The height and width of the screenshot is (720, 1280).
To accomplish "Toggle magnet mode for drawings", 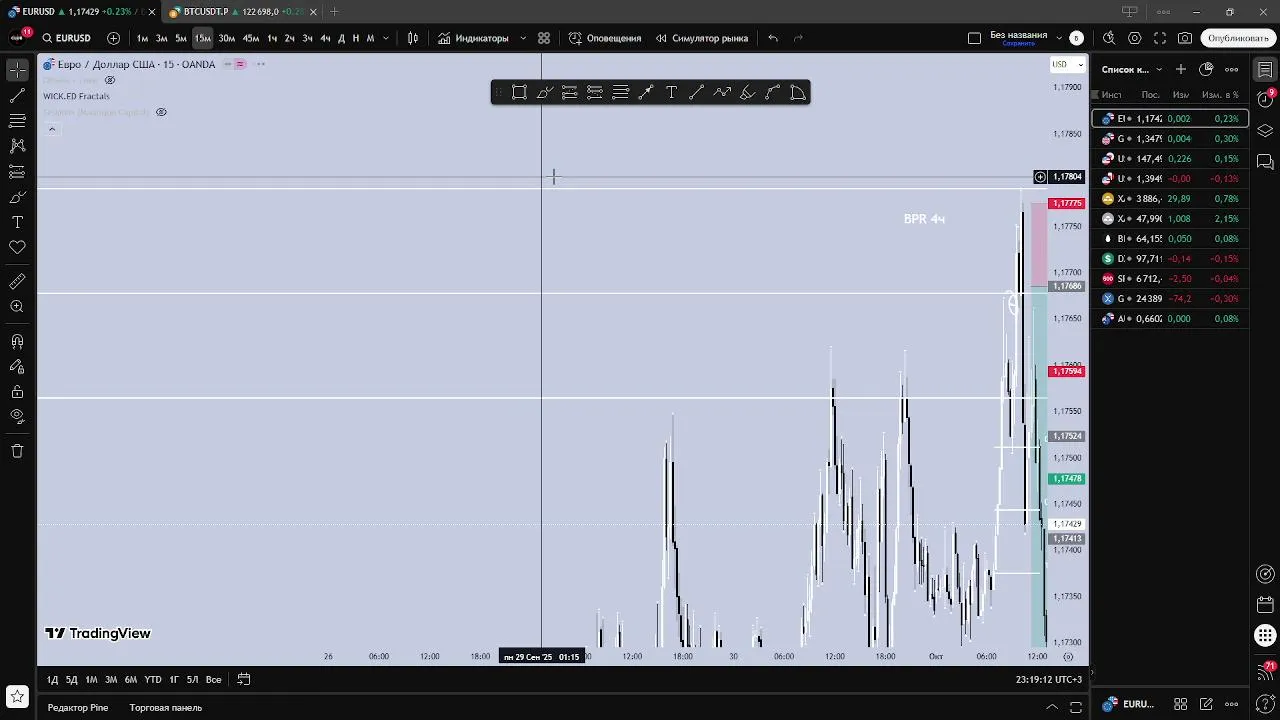I will (x=17, y=342).
